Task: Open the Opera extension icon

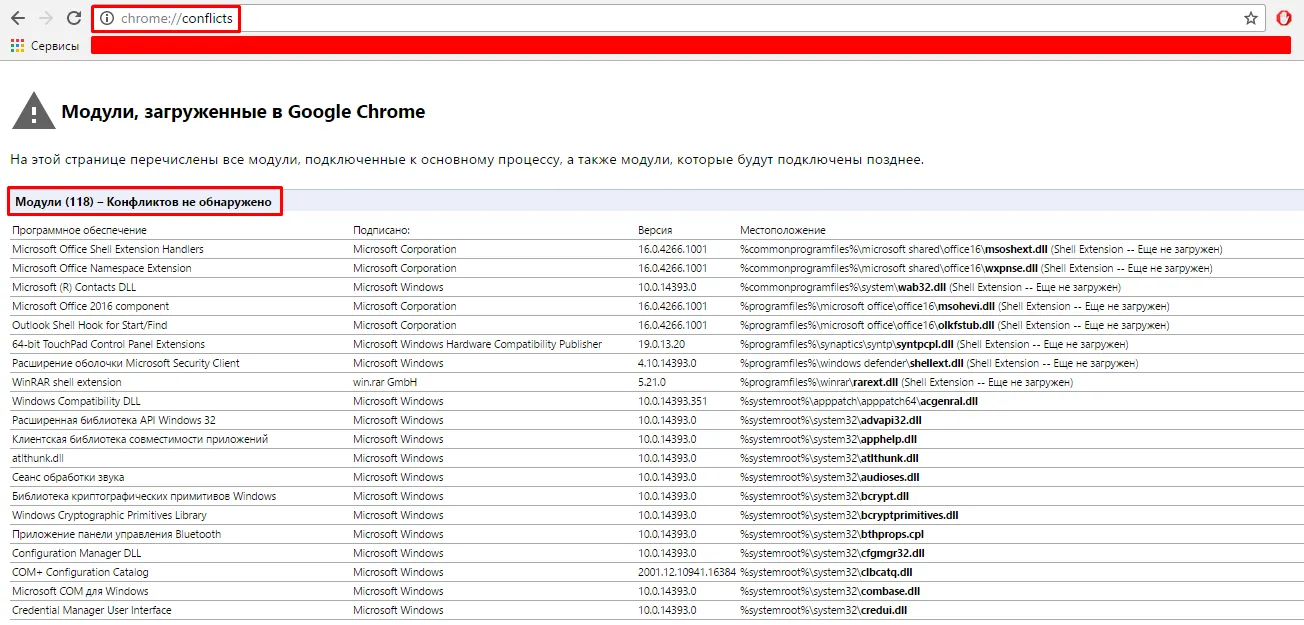Action: pos(1284,18)
